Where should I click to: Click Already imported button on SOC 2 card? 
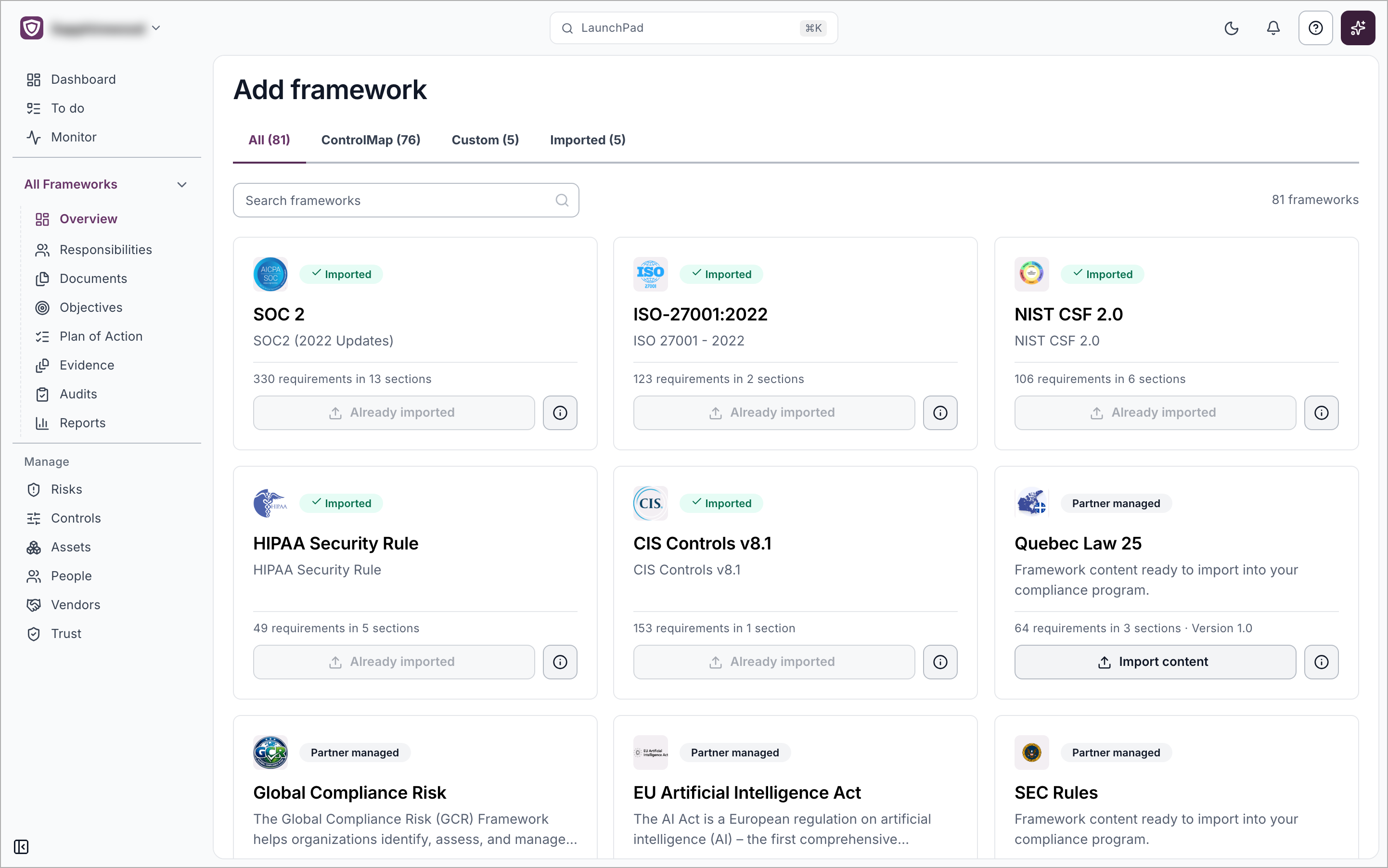coord(394,413)
